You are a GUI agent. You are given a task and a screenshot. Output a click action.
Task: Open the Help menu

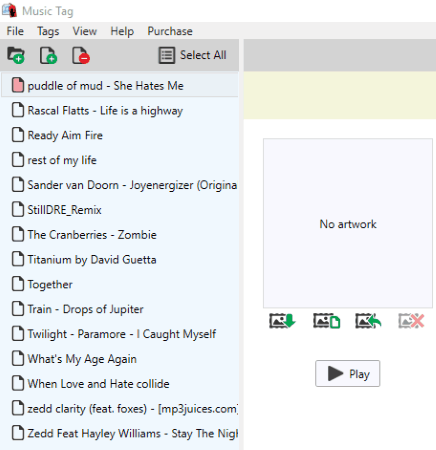pyautogui.click(x=122, y=31)
